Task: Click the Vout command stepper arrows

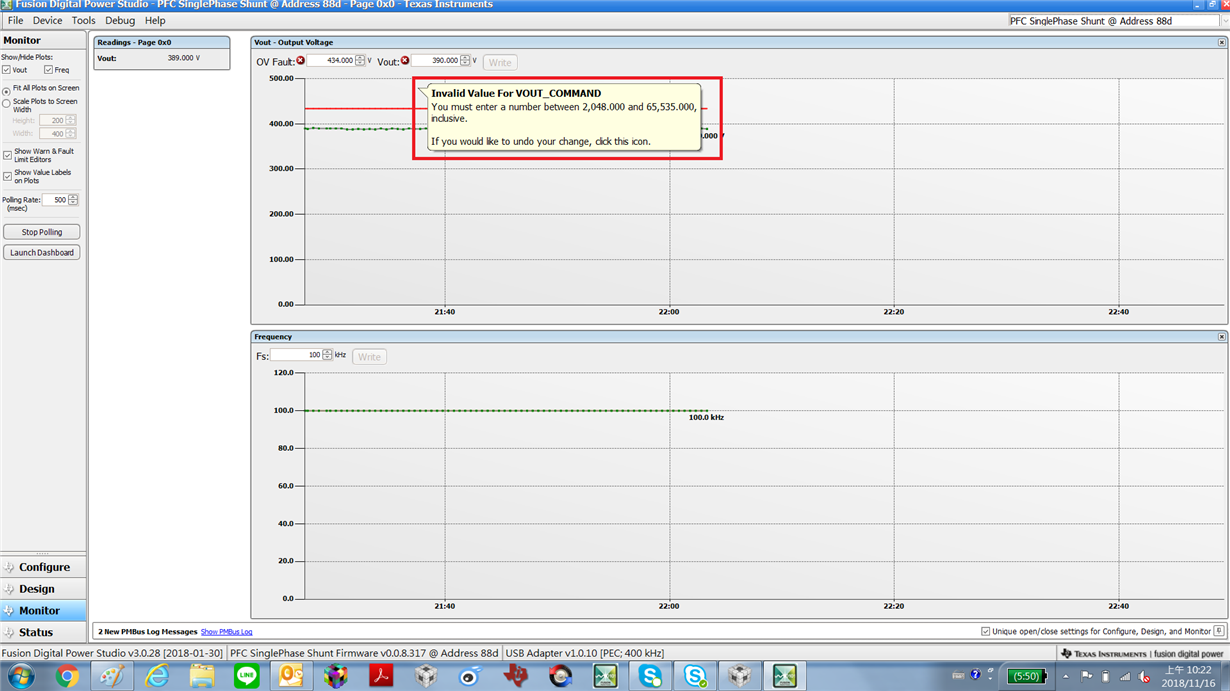Action: click(466, 61)
